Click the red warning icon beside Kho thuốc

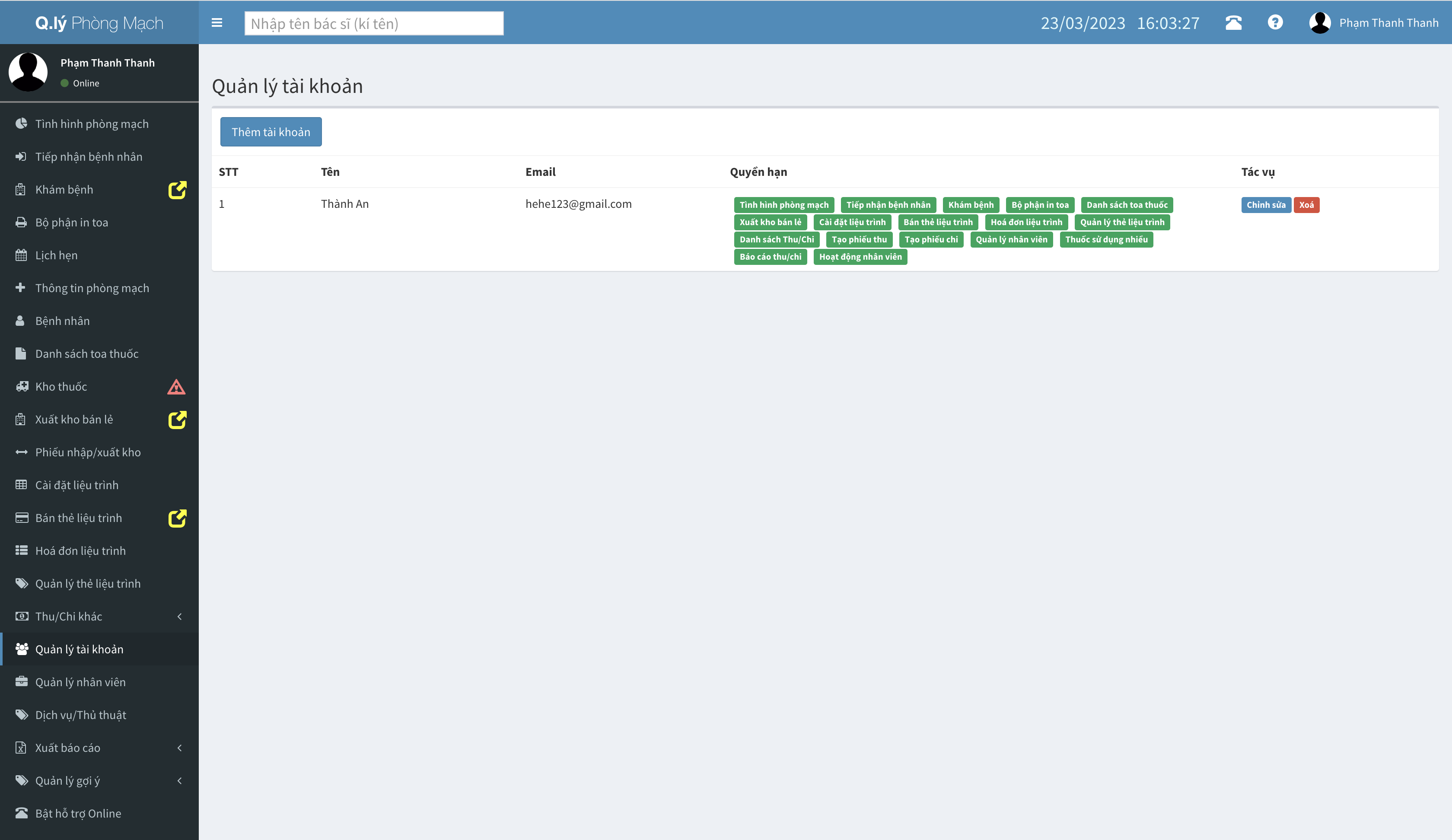pyautogui.click(x=176, y=387)
